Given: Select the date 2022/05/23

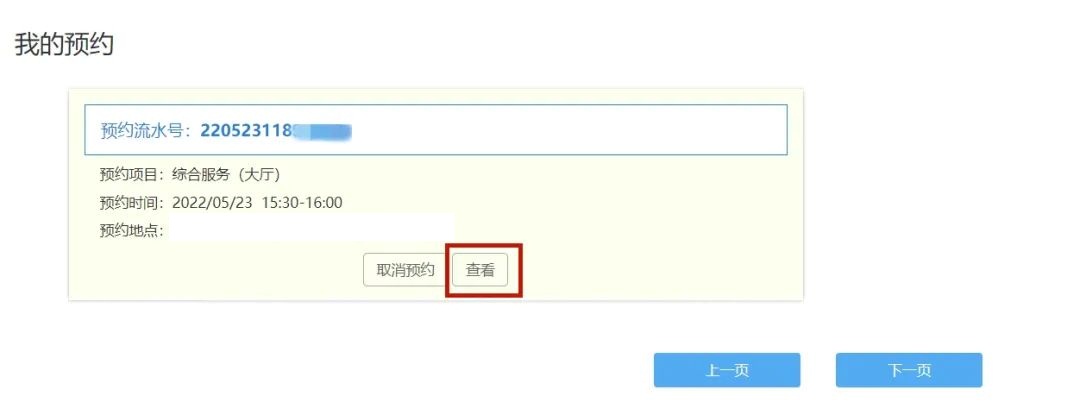Looking at the screenshot, I should pos(213,203).
